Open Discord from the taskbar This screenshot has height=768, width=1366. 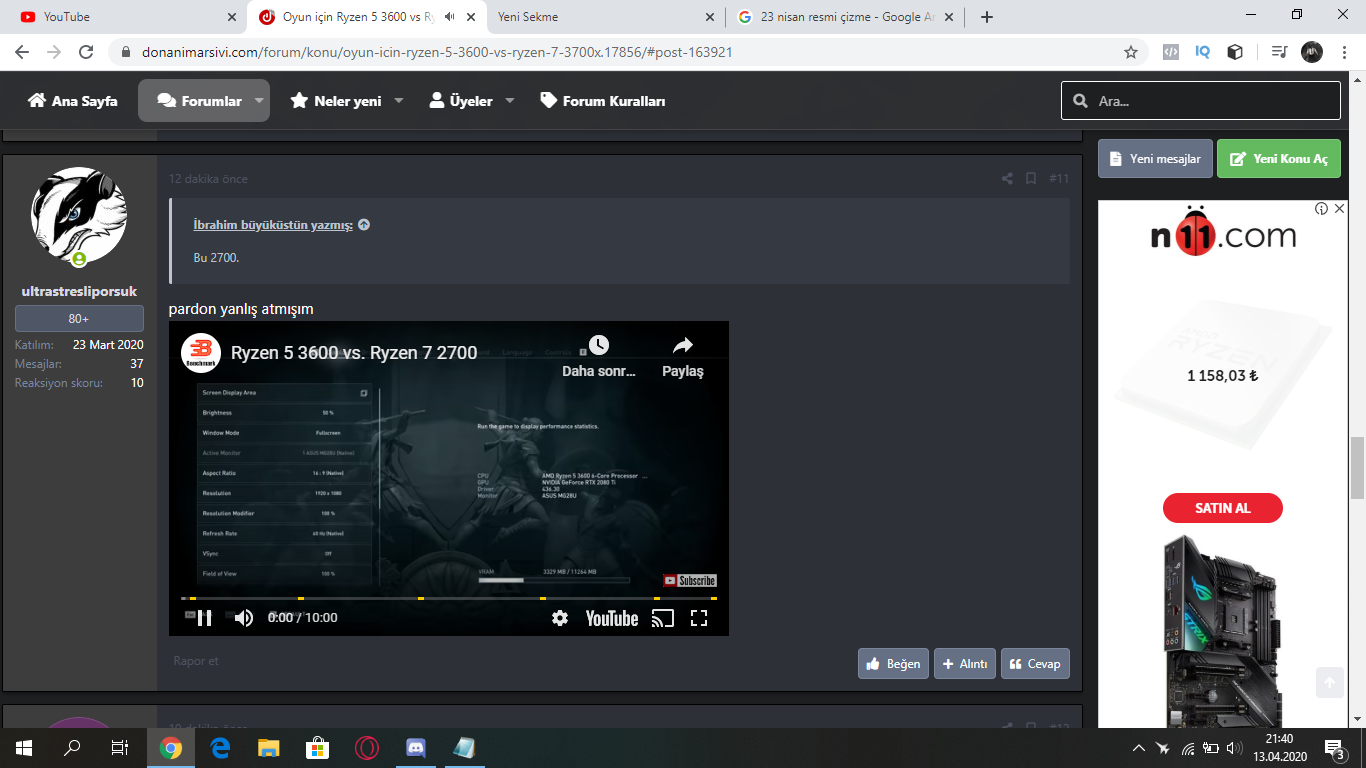[416, 748]
